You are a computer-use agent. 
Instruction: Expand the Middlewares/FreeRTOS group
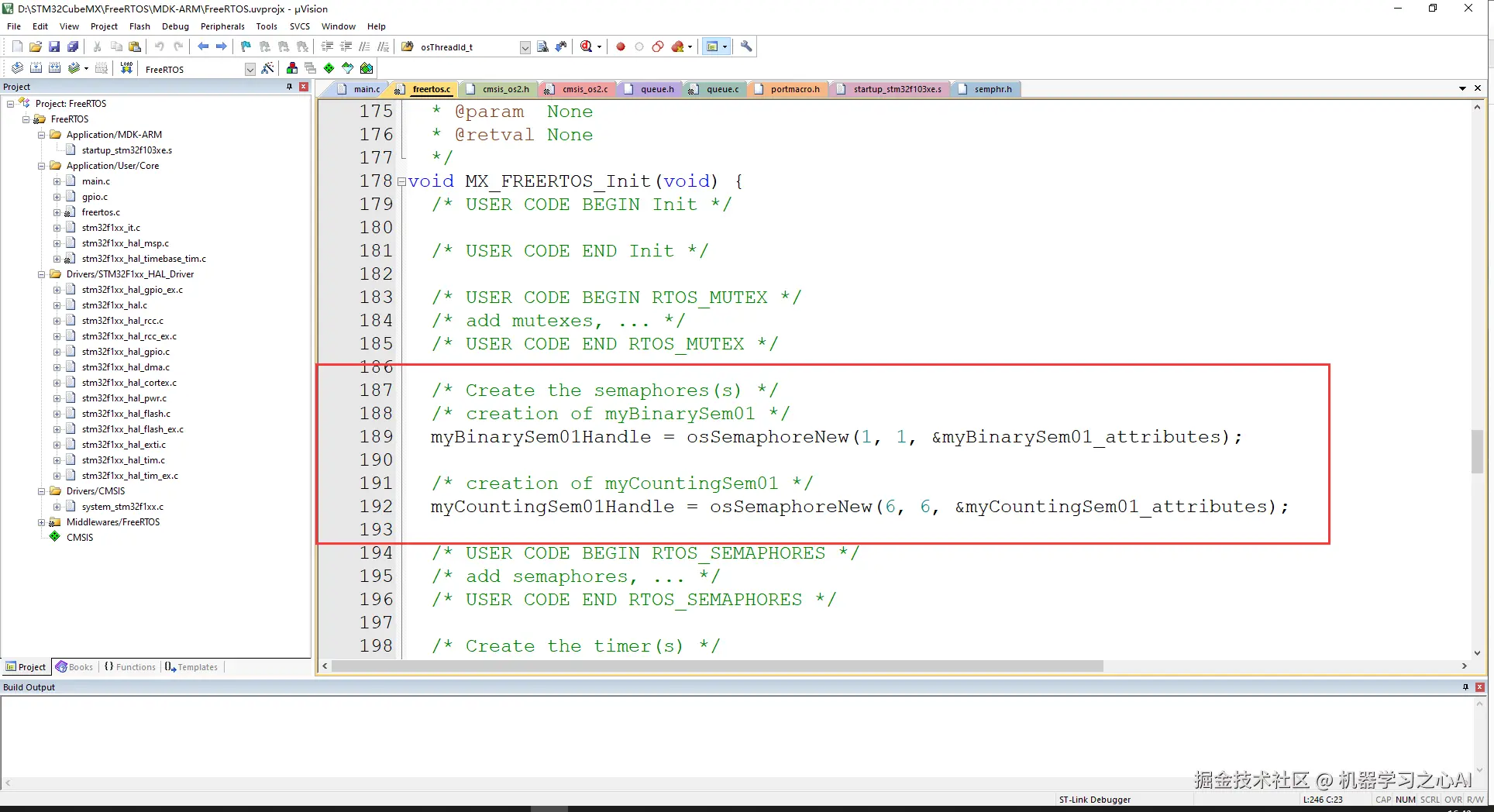(x=42, y=522)
